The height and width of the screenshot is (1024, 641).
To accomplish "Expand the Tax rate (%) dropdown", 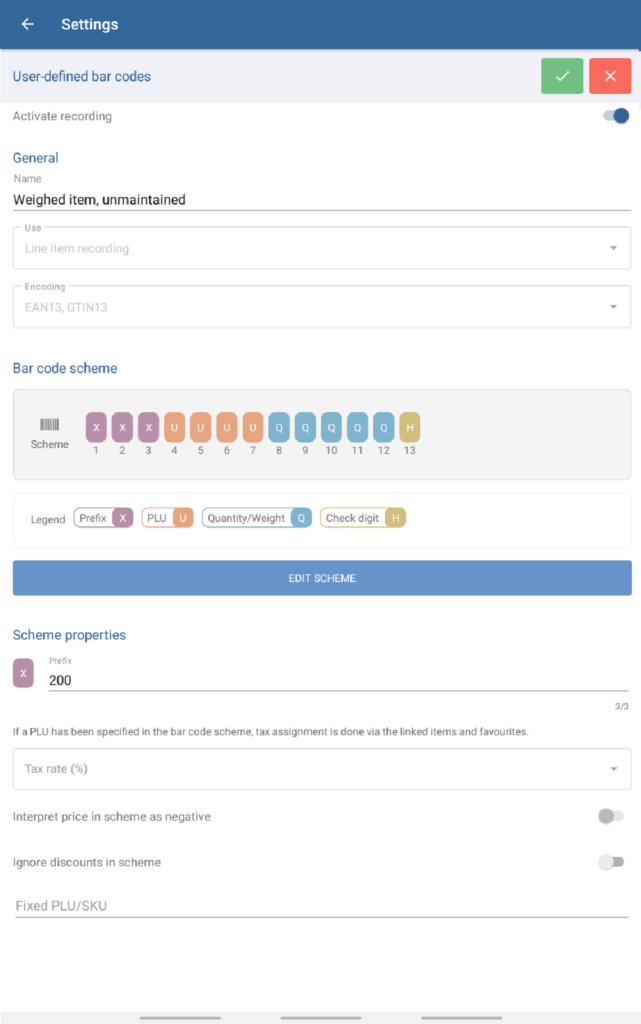I will (321, 769).
